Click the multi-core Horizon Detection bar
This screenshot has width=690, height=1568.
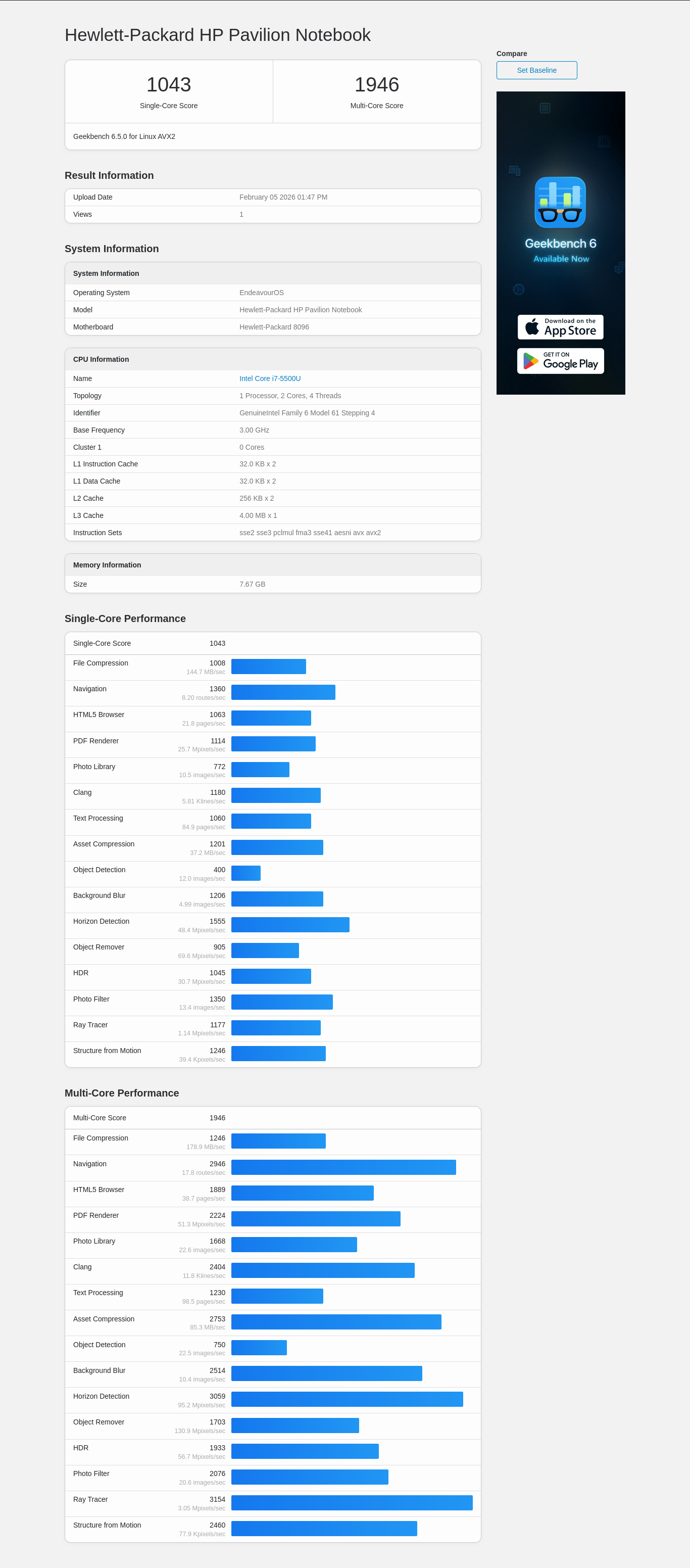pyautogui.click(x=347, y=1399)
